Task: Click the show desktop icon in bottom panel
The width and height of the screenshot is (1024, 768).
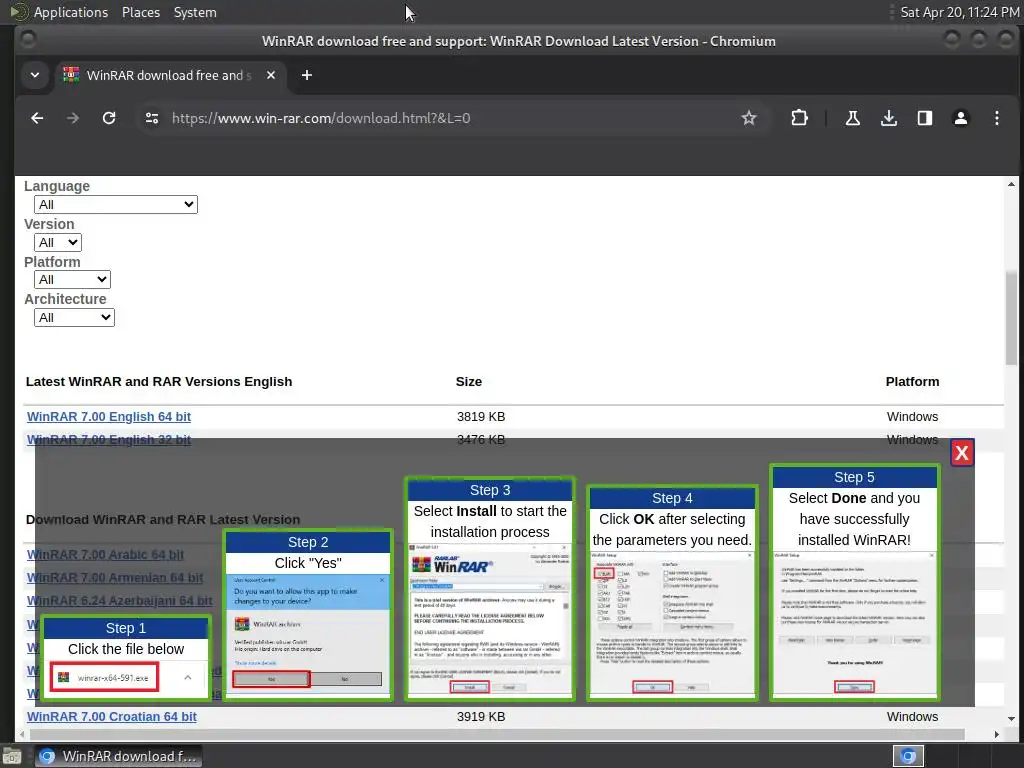Action: (x=12, y=756)
